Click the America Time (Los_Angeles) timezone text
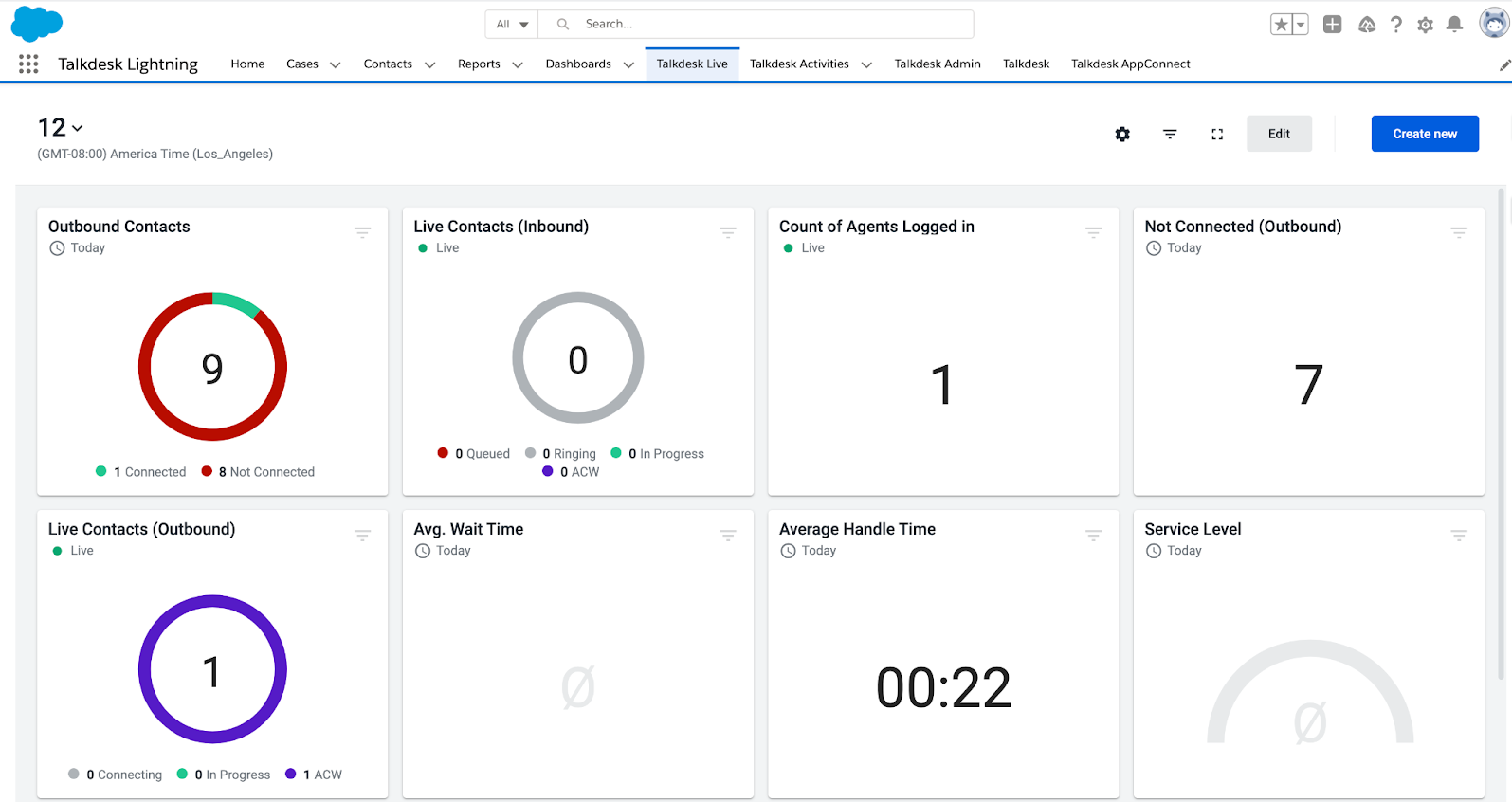This screenshot has width=1512, height=802. tap(155, 154)
